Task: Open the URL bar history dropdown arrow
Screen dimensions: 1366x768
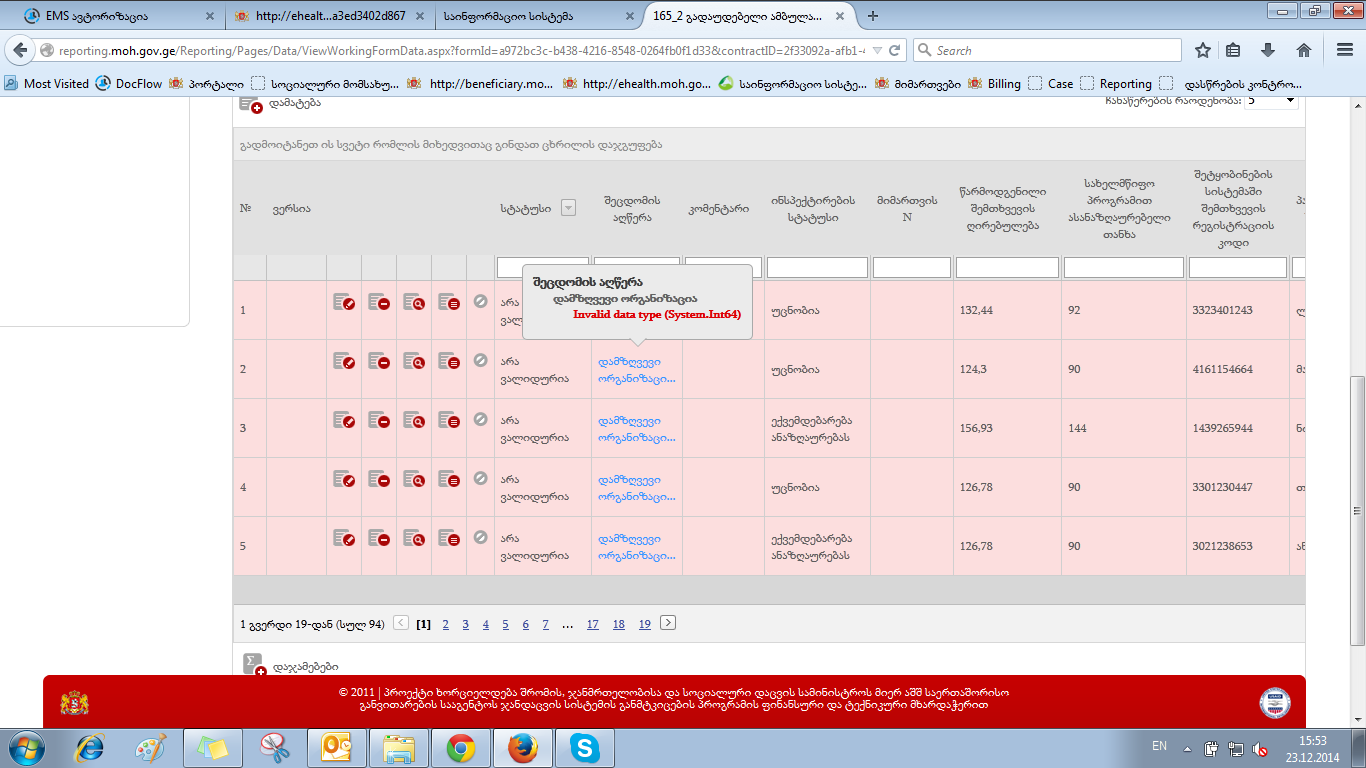Action: pyautogui.click(x=877, y=50)
